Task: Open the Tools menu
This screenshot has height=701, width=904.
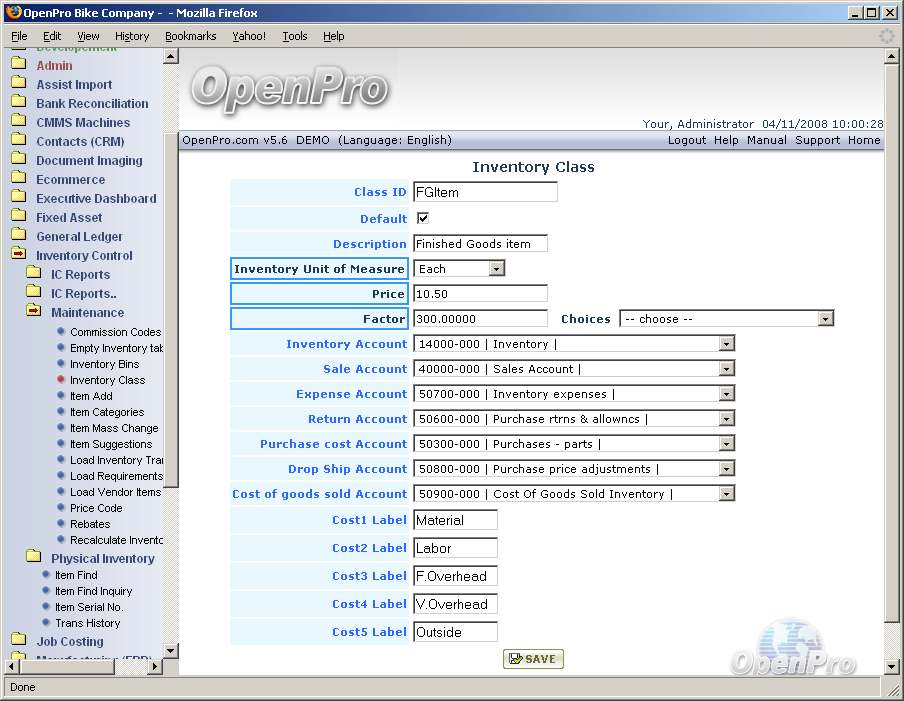Action: (x=295, y=36)
